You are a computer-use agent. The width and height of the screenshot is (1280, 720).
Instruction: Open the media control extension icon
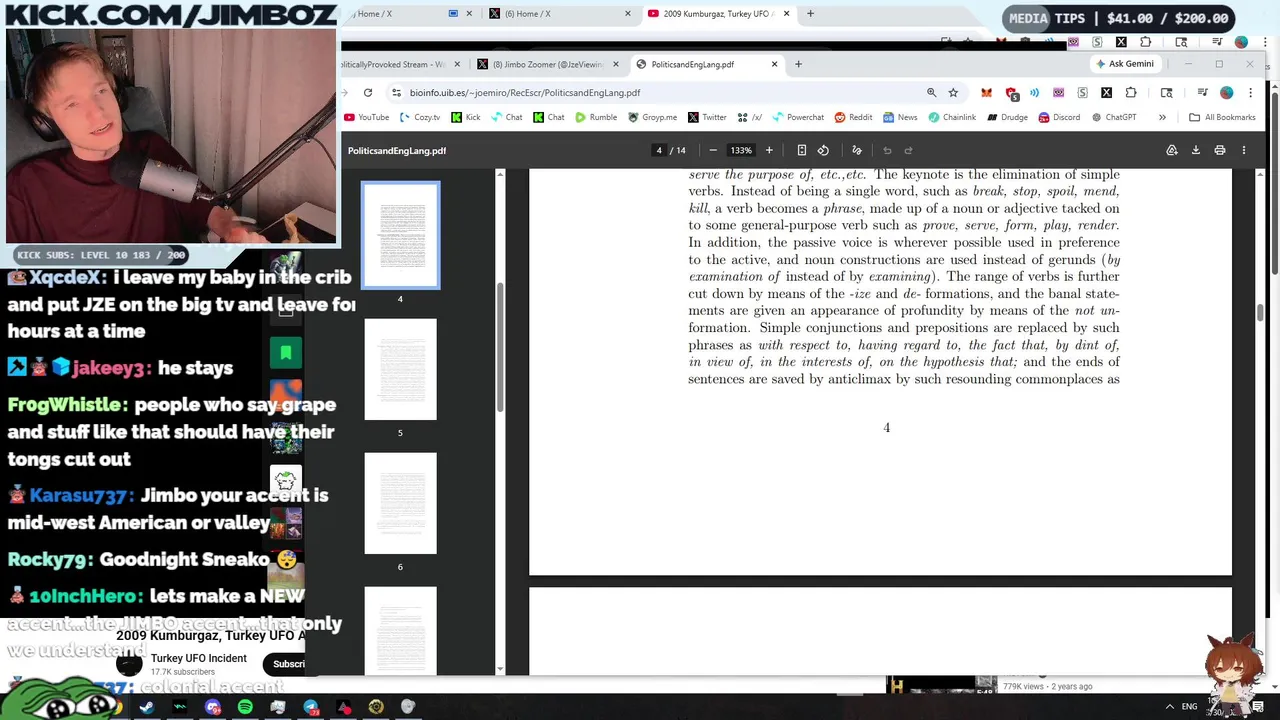1202,93
